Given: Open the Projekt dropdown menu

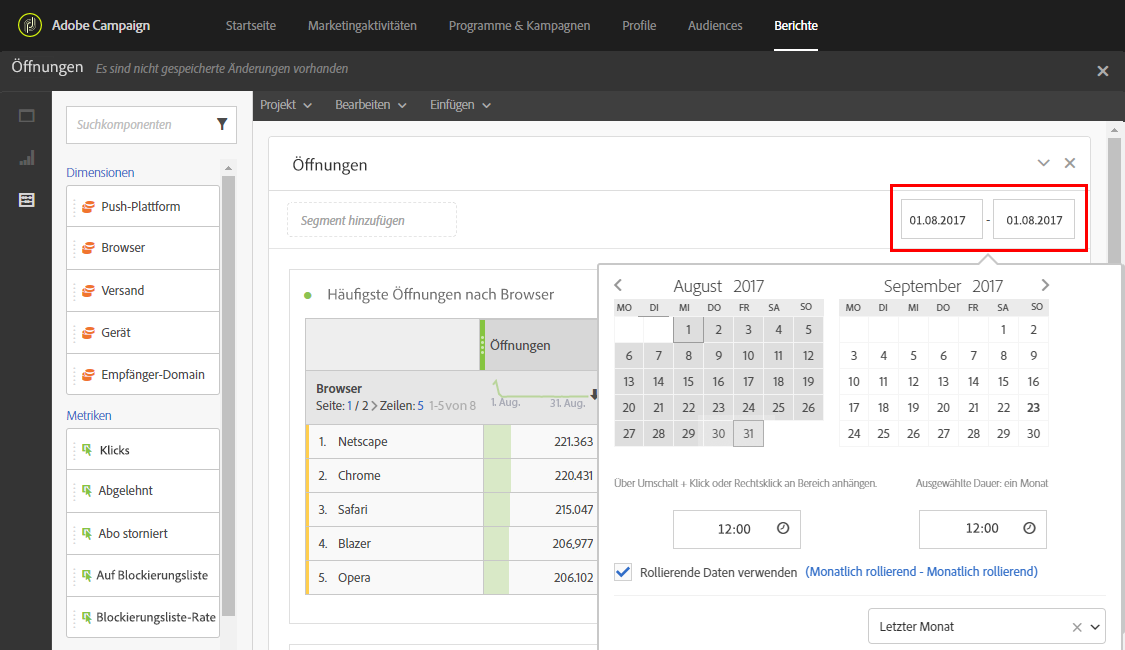Looking at the screenshot, I should [x=286, y=105].
